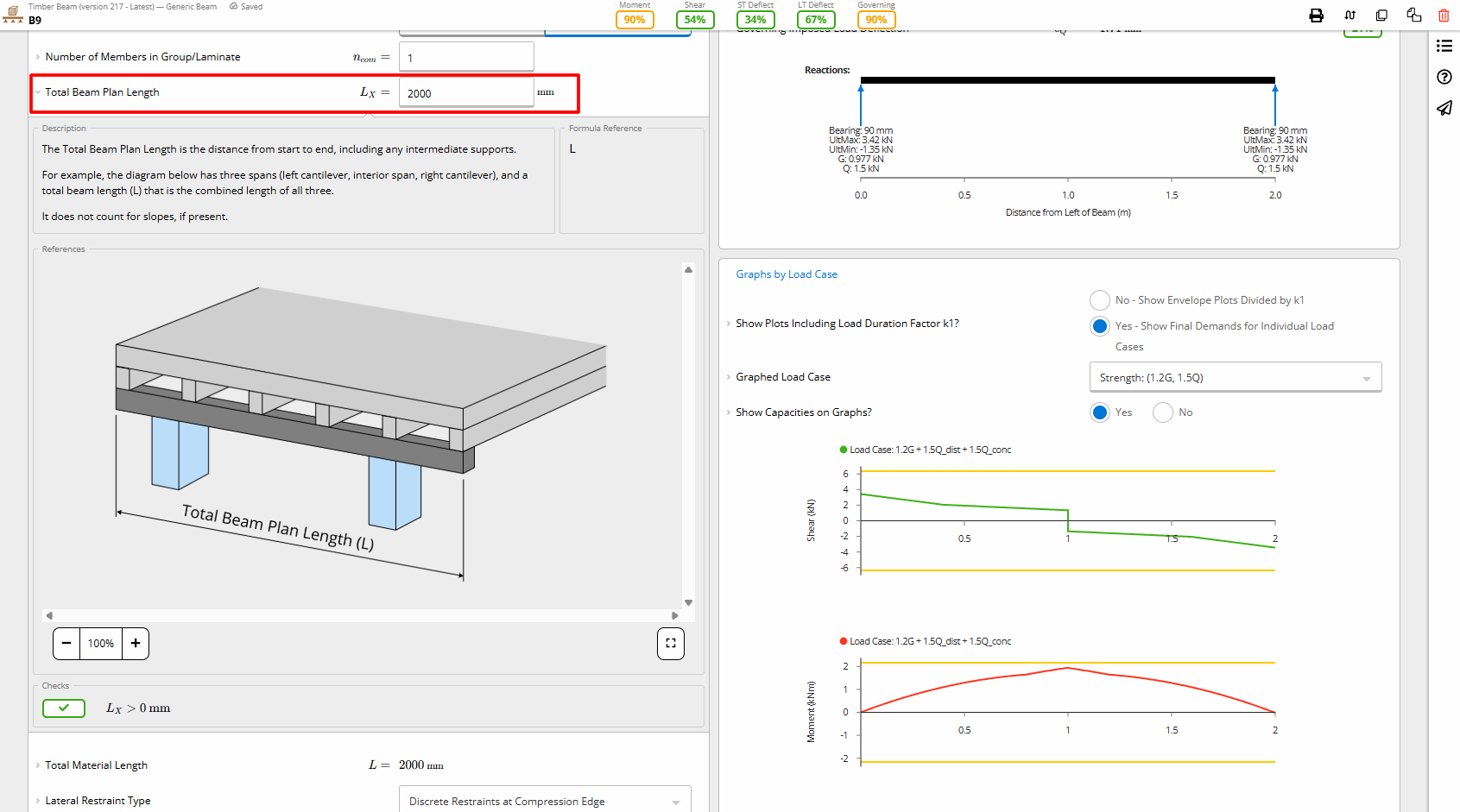Click the paper plane send icon
Image resolution: width=1460 pixels, height=812 pixels.
[x=1444, y=108]
